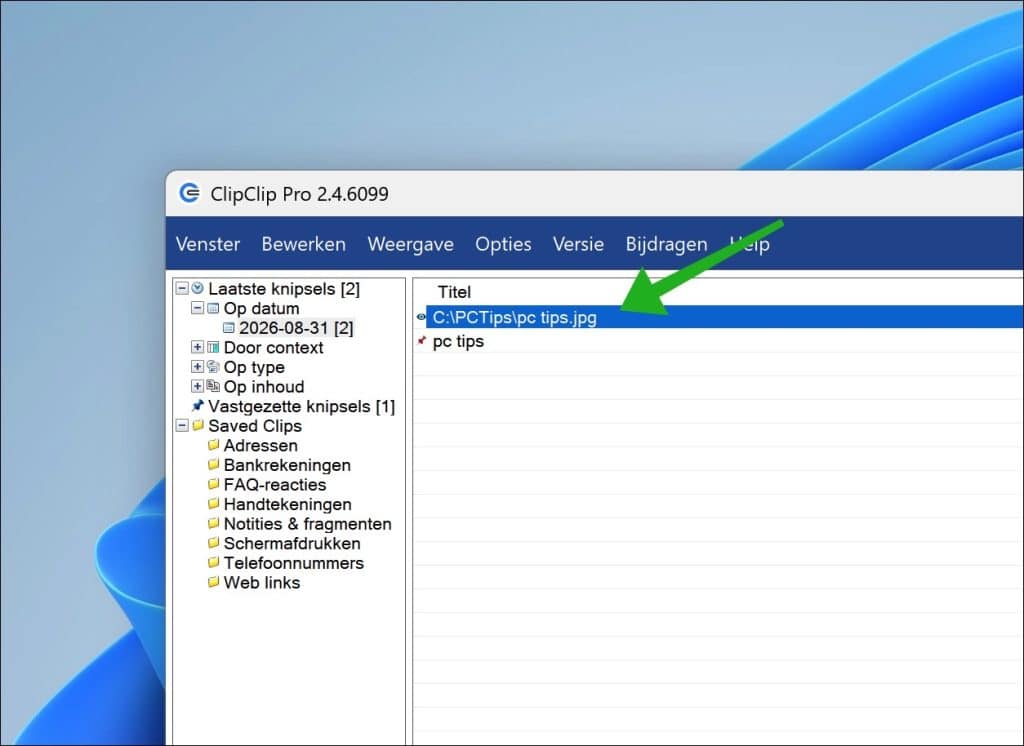Expand the Door context node

point(197,347)
